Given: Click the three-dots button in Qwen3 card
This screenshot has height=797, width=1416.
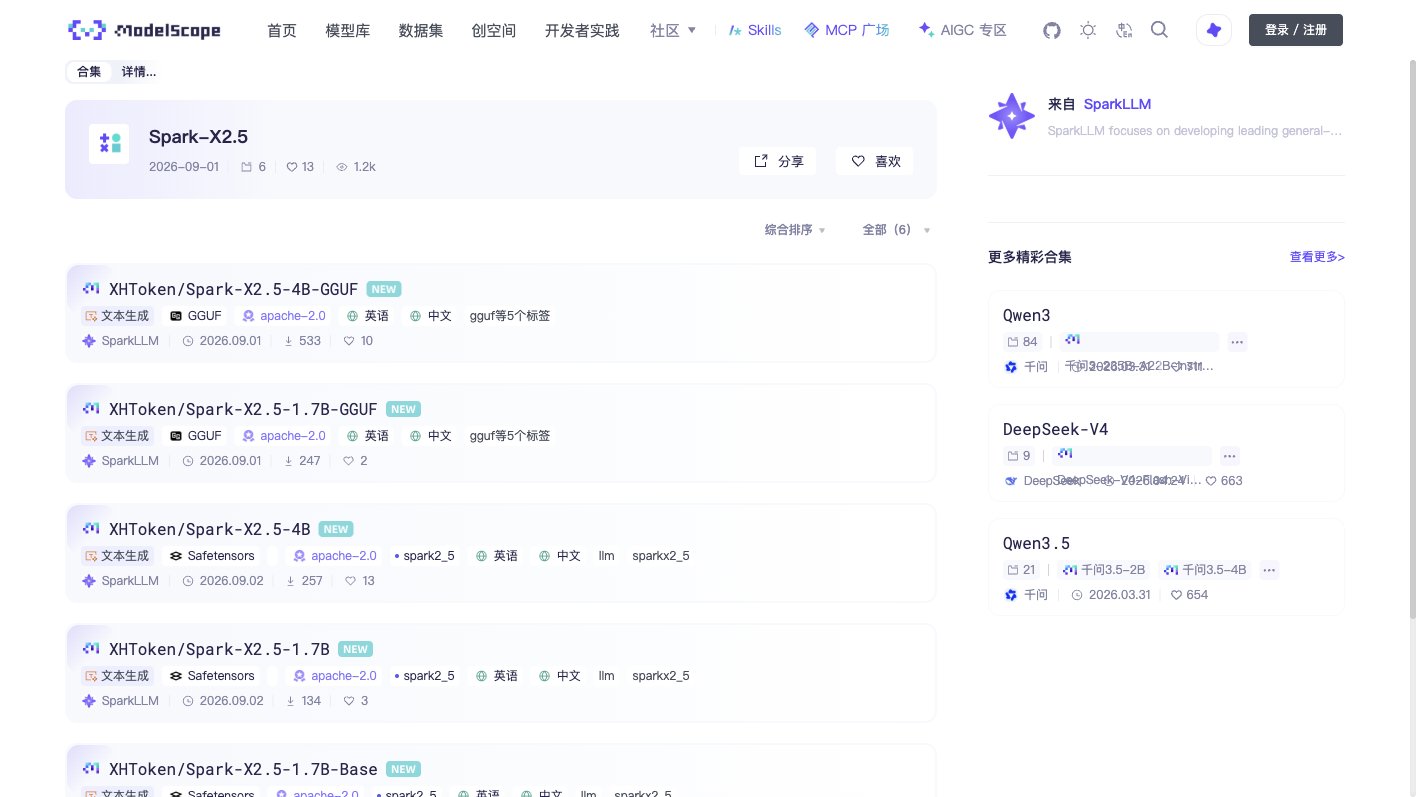Looking at the screenshot, I should 1237,342.
